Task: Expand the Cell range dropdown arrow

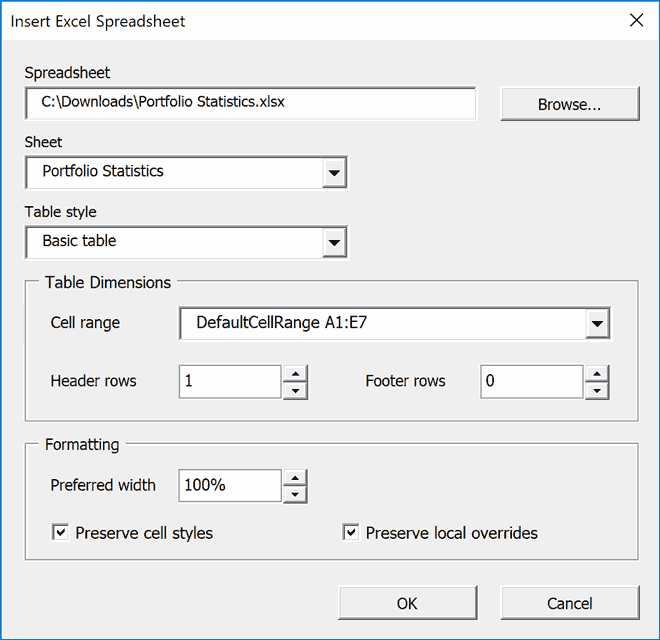Action: (x=597, y=323)
